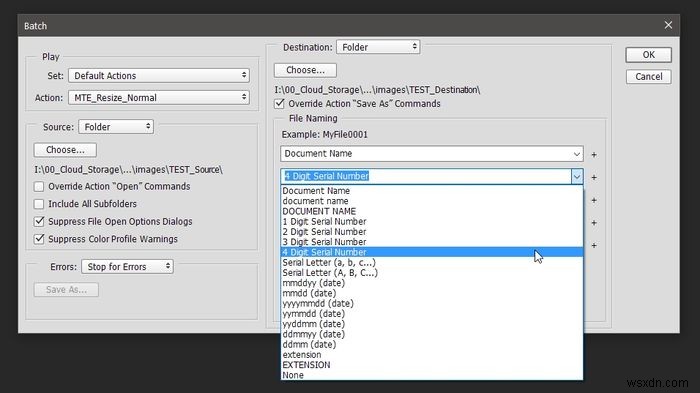Viewport: 700px width, 393px height.
Task: Select mmddyy (date) option
Action: coord(432,283)
